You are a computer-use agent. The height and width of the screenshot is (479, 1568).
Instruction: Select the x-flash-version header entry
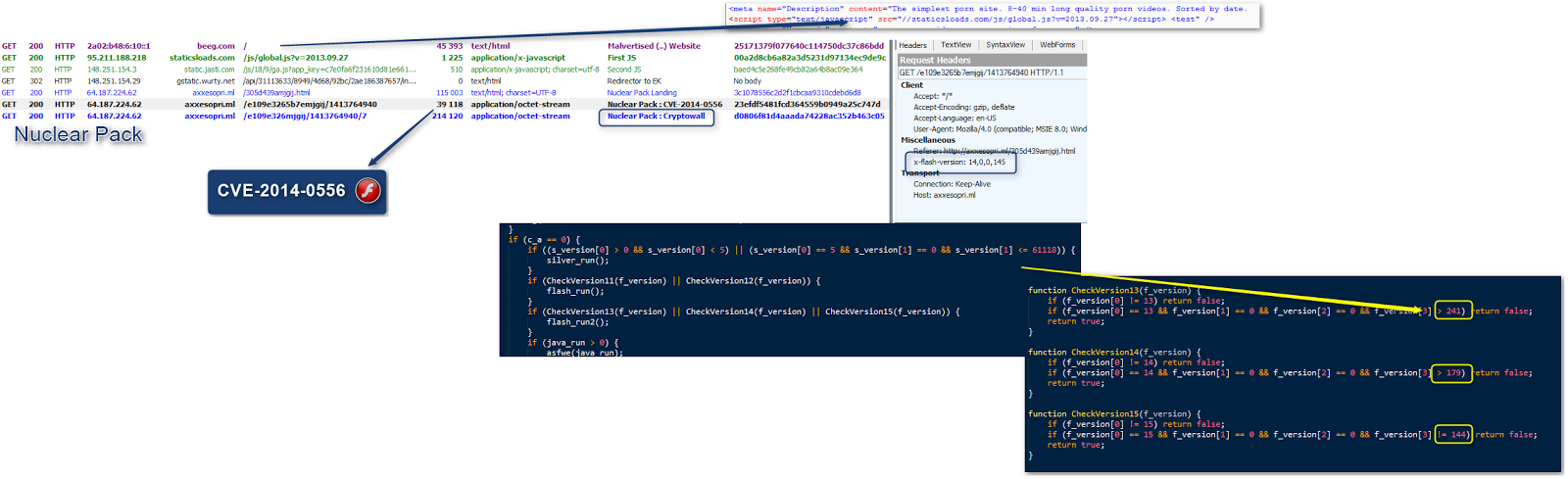[959, 163]
